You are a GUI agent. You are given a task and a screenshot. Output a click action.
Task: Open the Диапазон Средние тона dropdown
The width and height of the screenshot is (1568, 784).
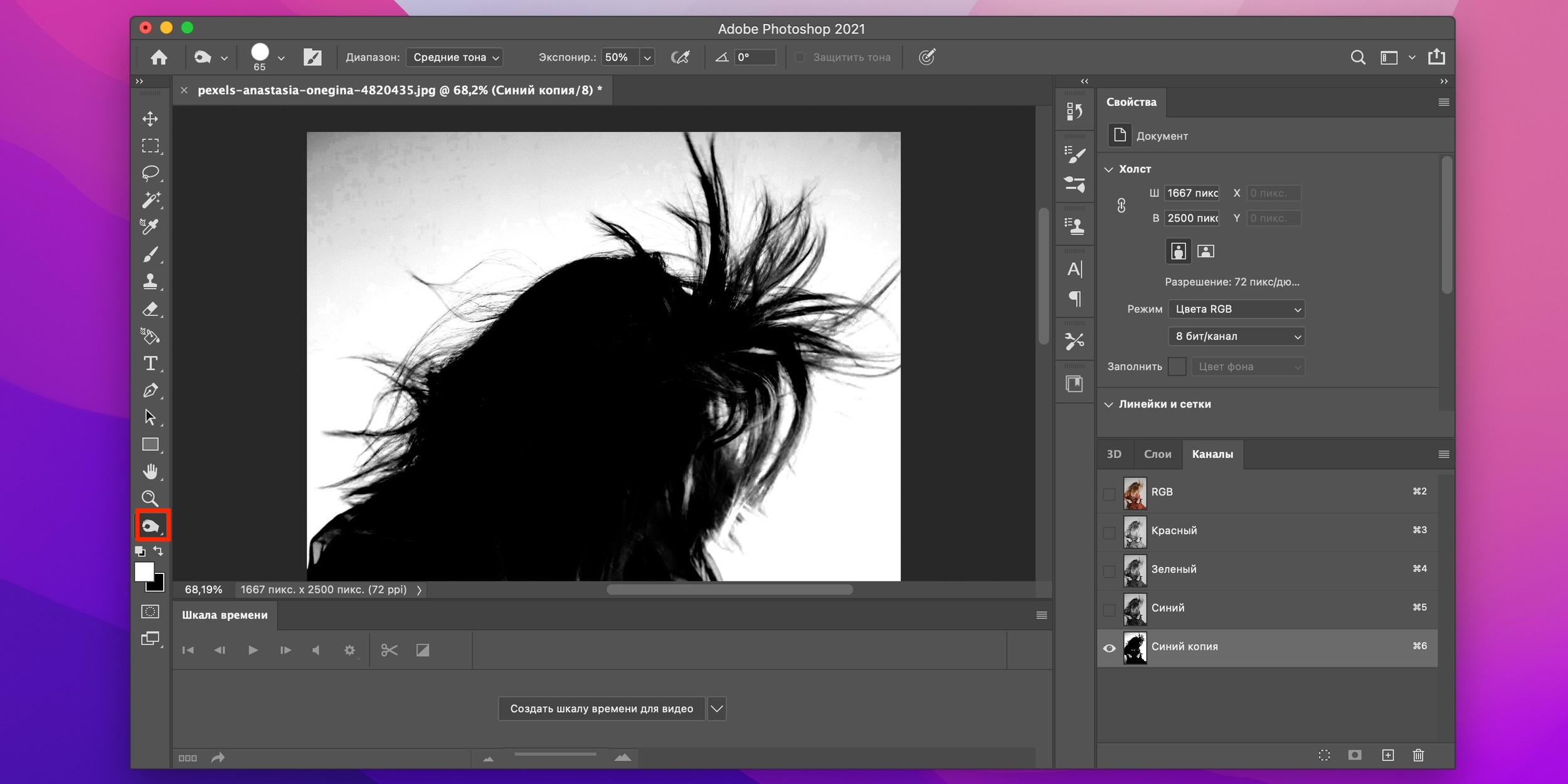454,58
